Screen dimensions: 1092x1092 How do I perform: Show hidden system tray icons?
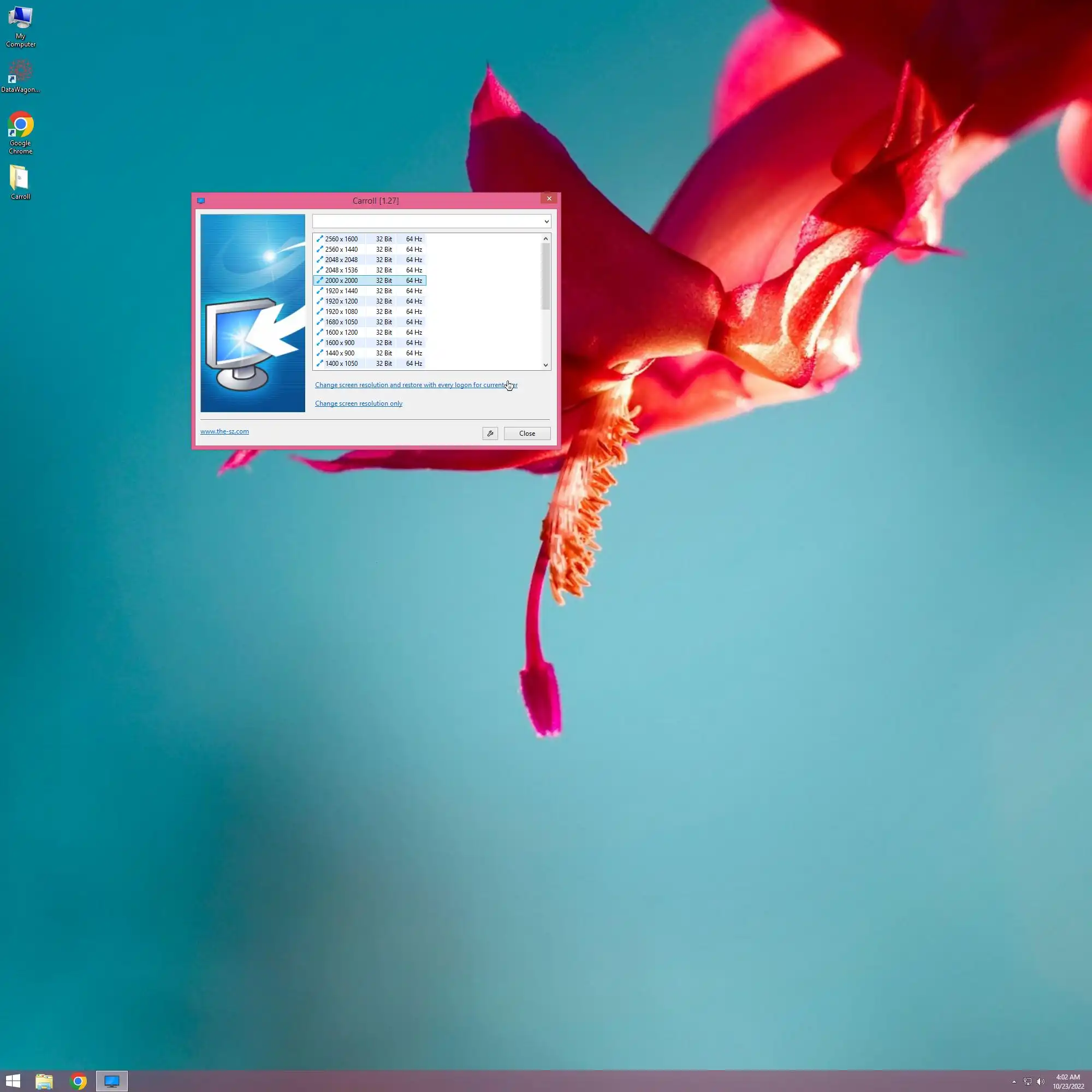(x=1014, y=1082)
